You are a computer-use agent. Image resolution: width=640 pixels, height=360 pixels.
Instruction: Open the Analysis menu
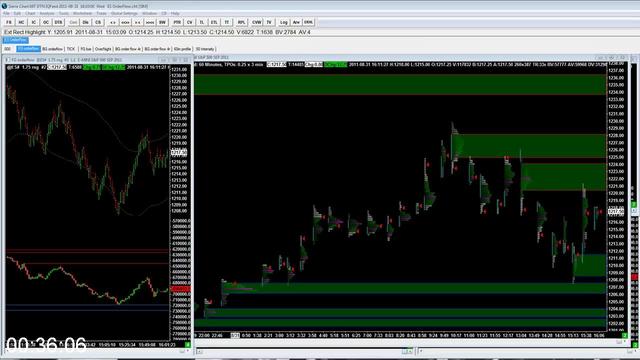[x=47, y=13]
